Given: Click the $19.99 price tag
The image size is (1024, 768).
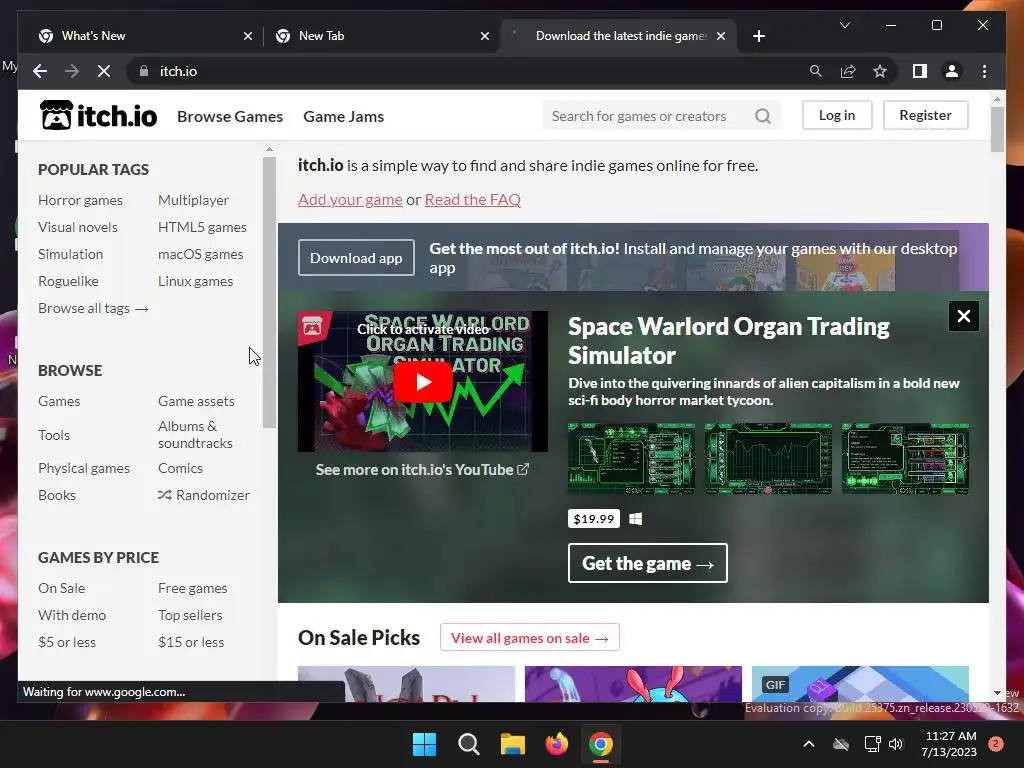Looking at the screenshot, I should pos(594,519).
